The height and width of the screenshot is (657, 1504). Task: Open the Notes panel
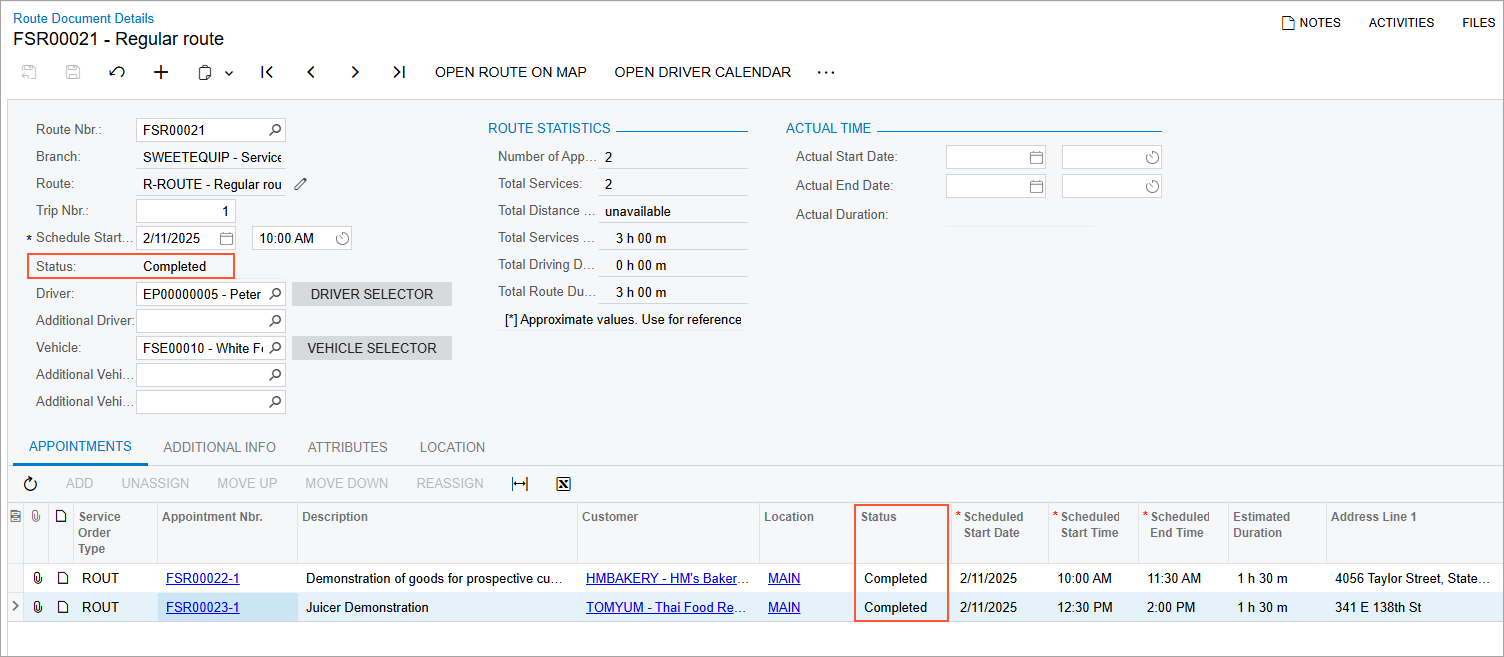click(1311, 22)
